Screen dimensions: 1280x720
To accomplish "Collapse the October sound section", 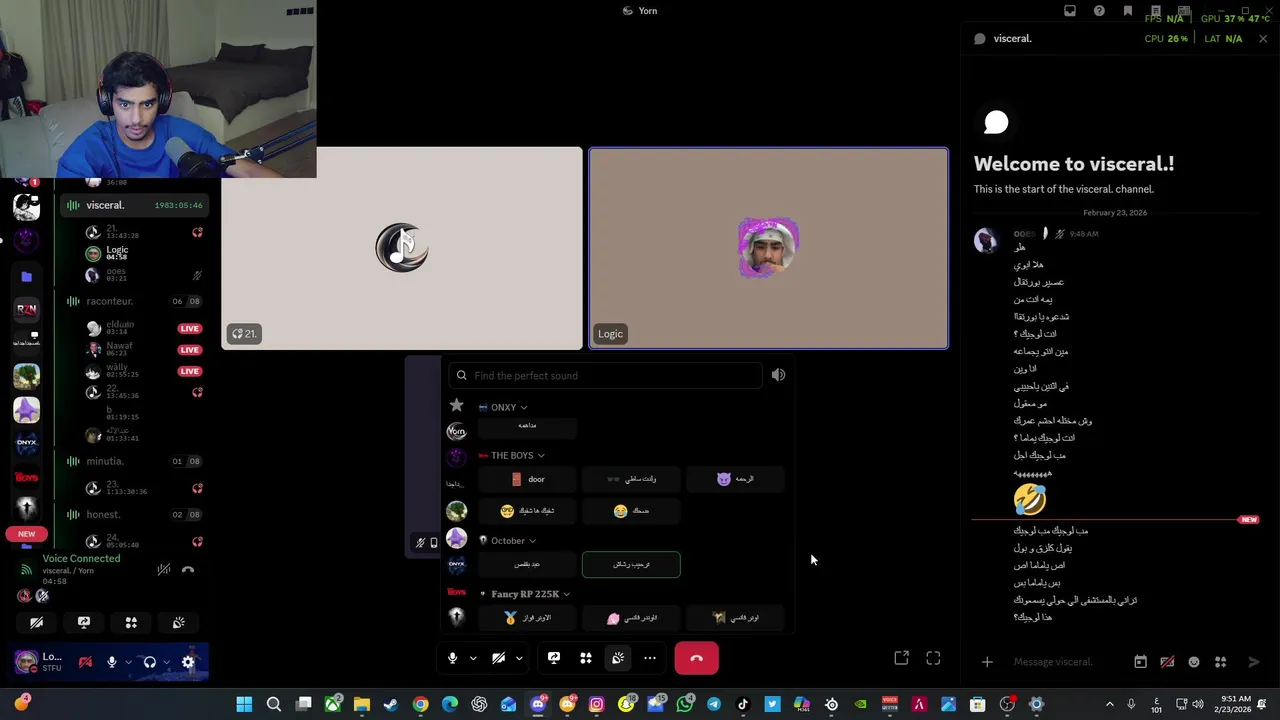I will [508, 541].
